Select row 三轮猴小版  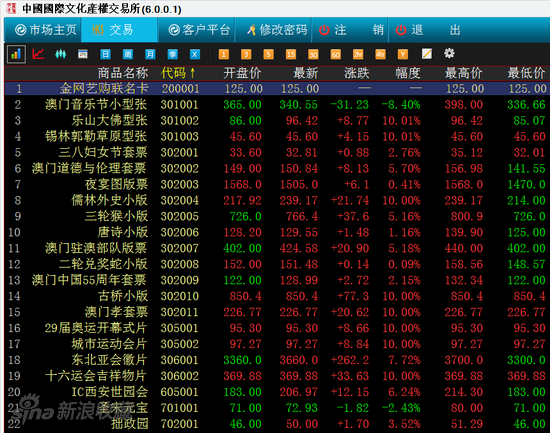click(x=277, y=216)
